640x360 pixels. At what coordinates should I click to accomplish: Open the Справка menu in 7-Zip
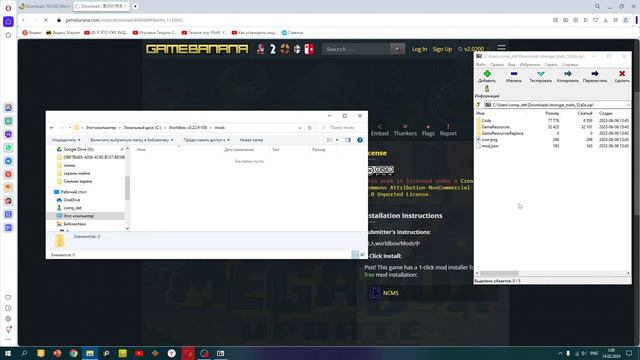[570, 64]
